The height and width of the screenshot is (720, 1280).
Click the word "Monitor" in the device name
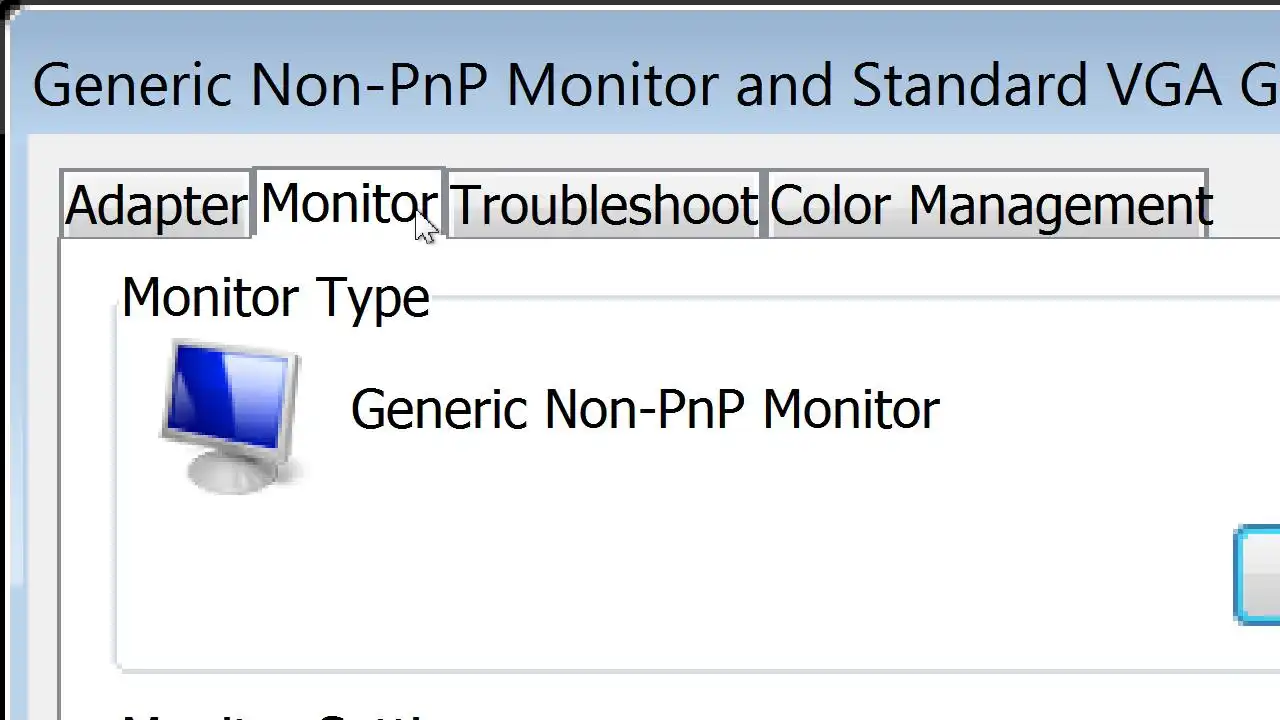point(850,410)
